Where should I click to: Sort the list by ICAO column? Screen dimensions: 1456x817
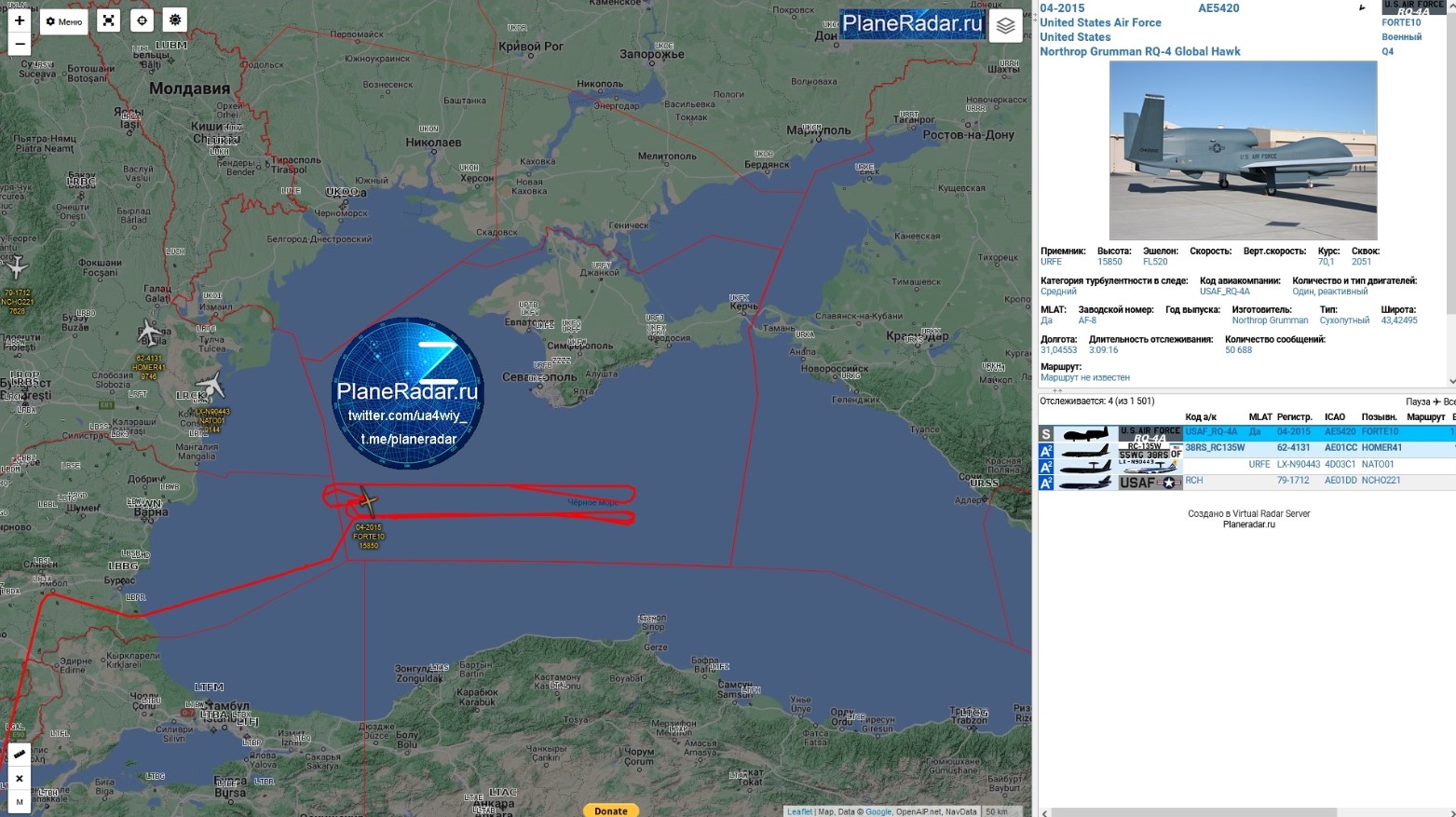tap(1335, 417)
